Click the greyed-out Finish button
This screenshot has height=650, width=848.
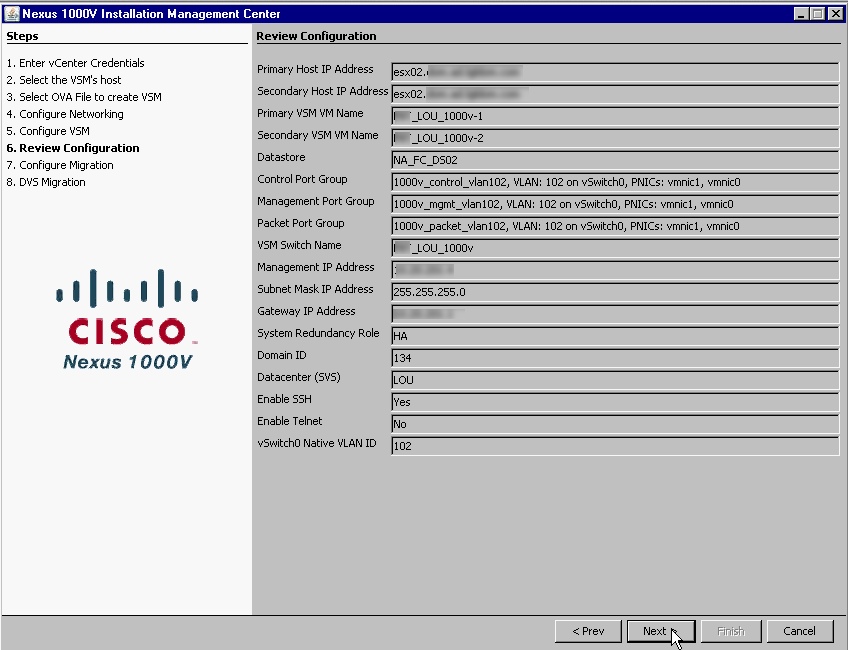point(731,631)
